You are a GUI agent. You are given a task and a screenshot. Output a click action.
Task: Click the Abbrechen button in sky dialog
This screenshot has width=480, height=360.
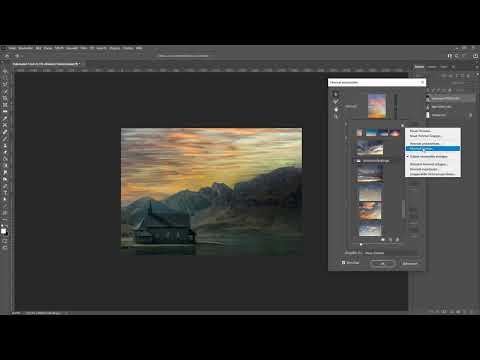[x=410, y=263]
